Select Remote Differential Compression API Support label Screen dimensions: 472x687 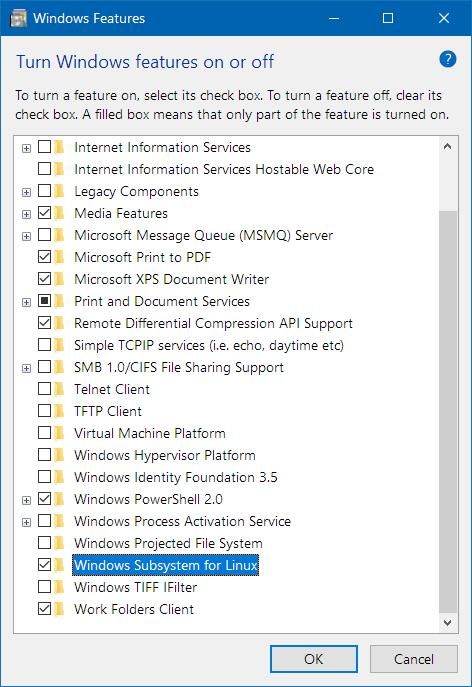click(x=213, y=323)
